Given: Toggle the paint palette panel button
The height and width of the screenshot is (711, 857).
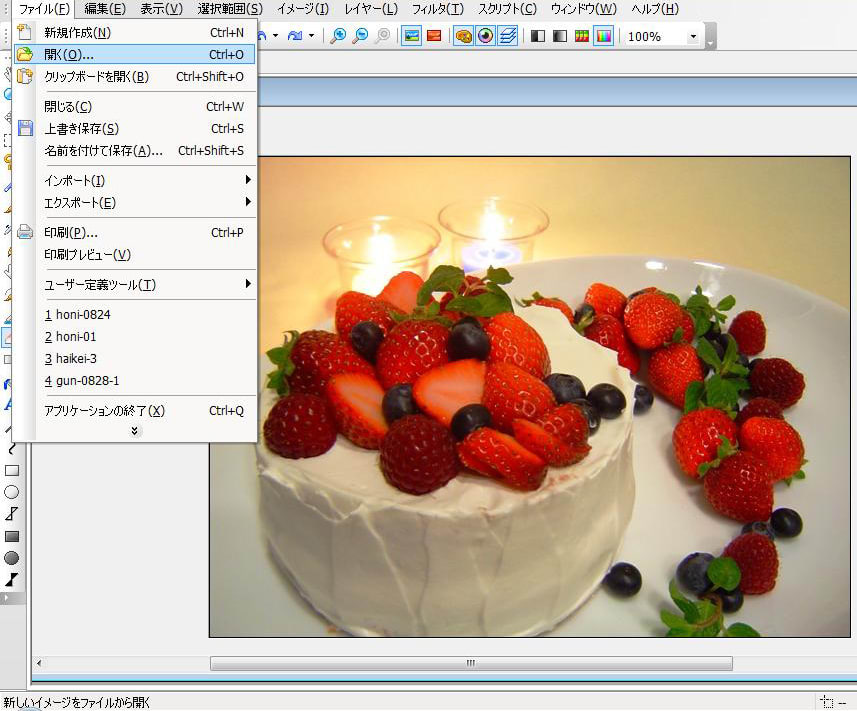Looking at the screenshot, I should pos(464,36).
